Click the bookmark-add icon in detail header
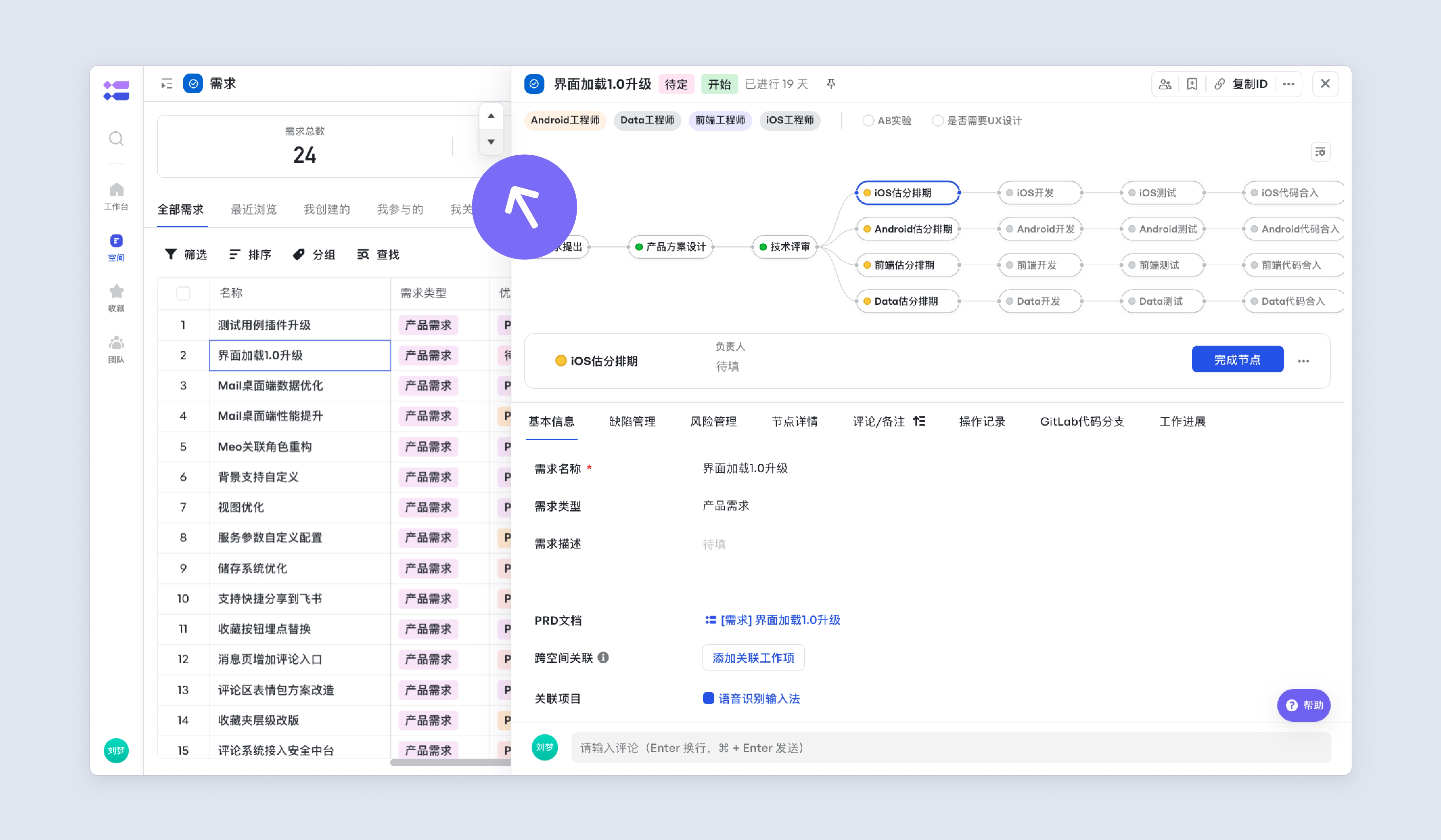Viewport: 1441px width, 840px height. click(x=1192, y=84)
